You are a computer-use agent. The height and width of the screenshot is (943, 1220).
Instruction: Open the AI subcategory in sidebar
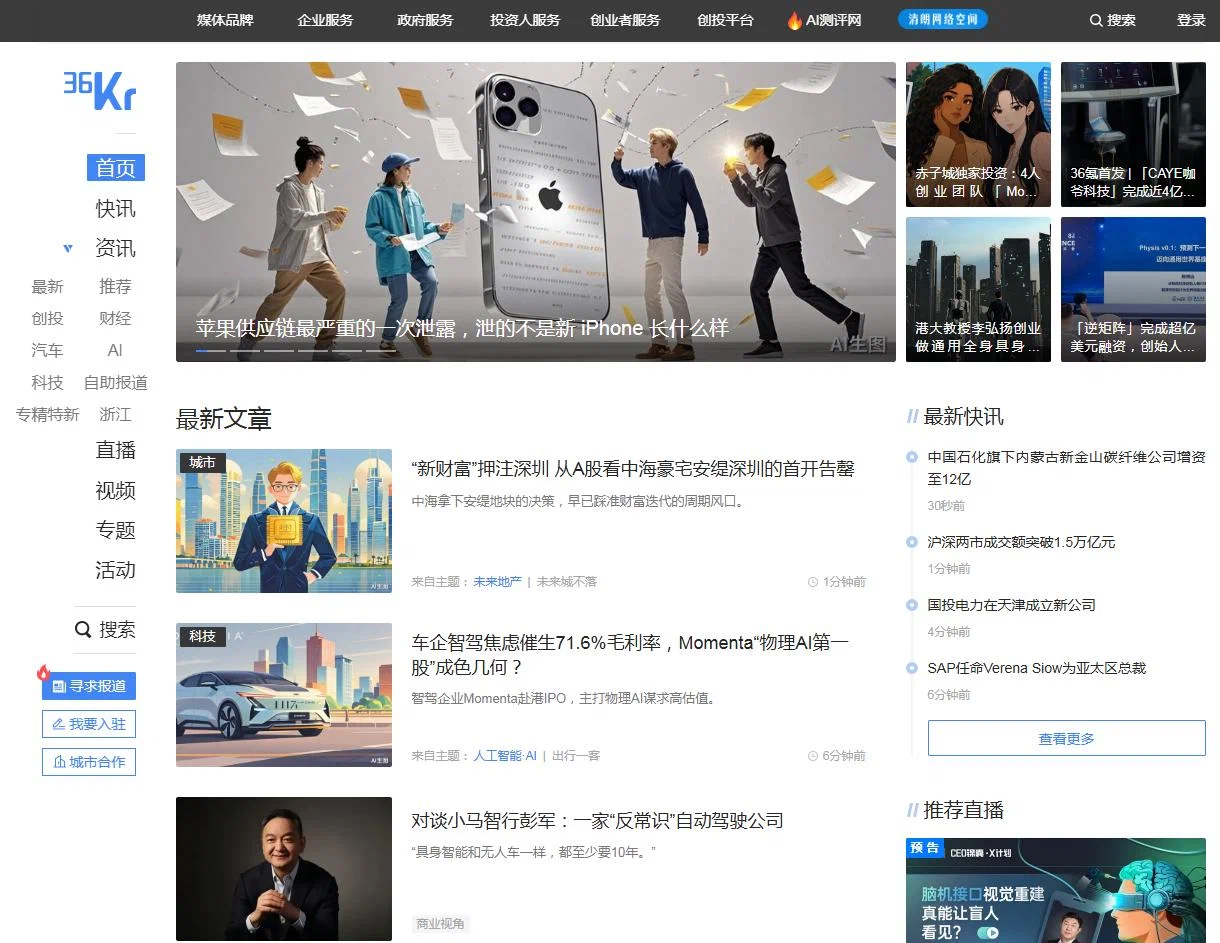[115, 351]
